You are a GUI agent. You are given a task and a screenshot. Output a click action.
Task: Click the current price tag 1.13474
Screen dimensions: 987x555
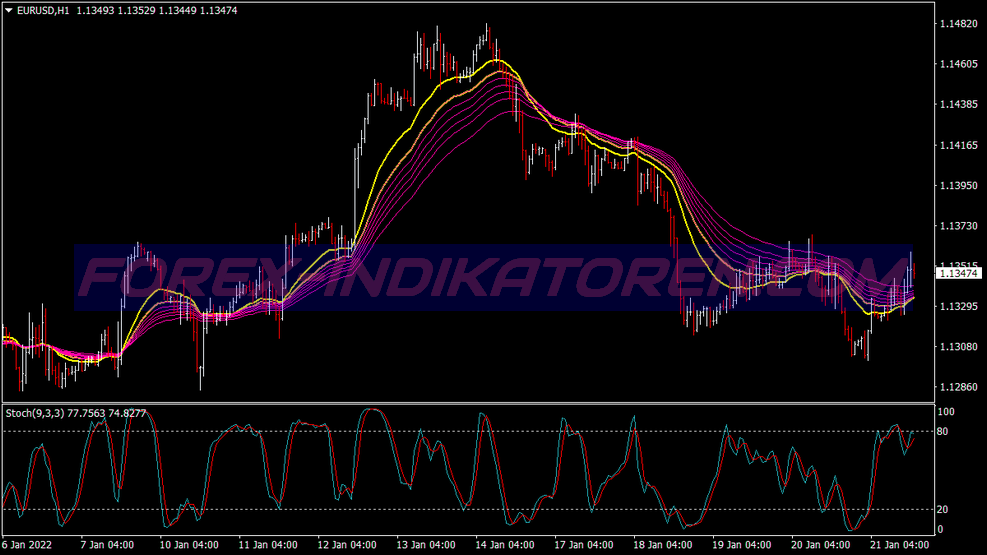click(x=959, y=273)
